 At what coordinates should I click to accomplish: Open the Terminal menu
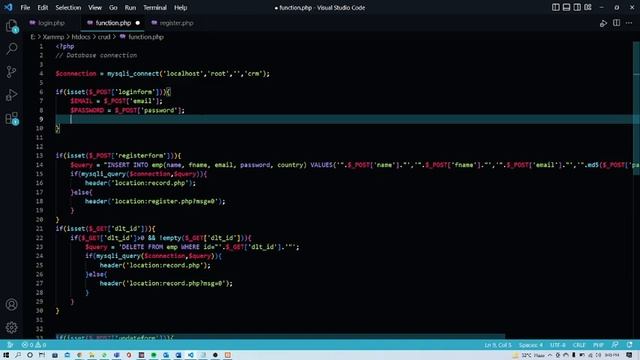[x=155, y=7]
